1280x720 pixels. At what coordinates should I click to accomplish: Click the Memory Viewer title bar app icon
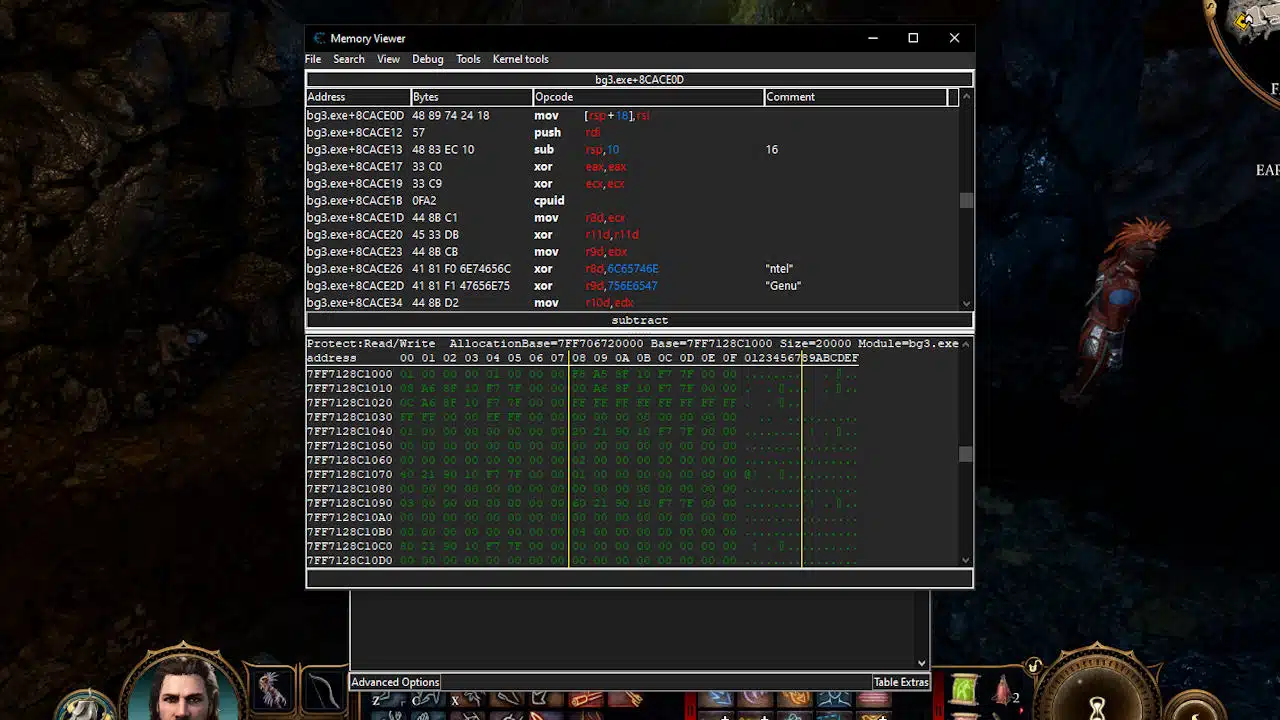tap(319, 38)
